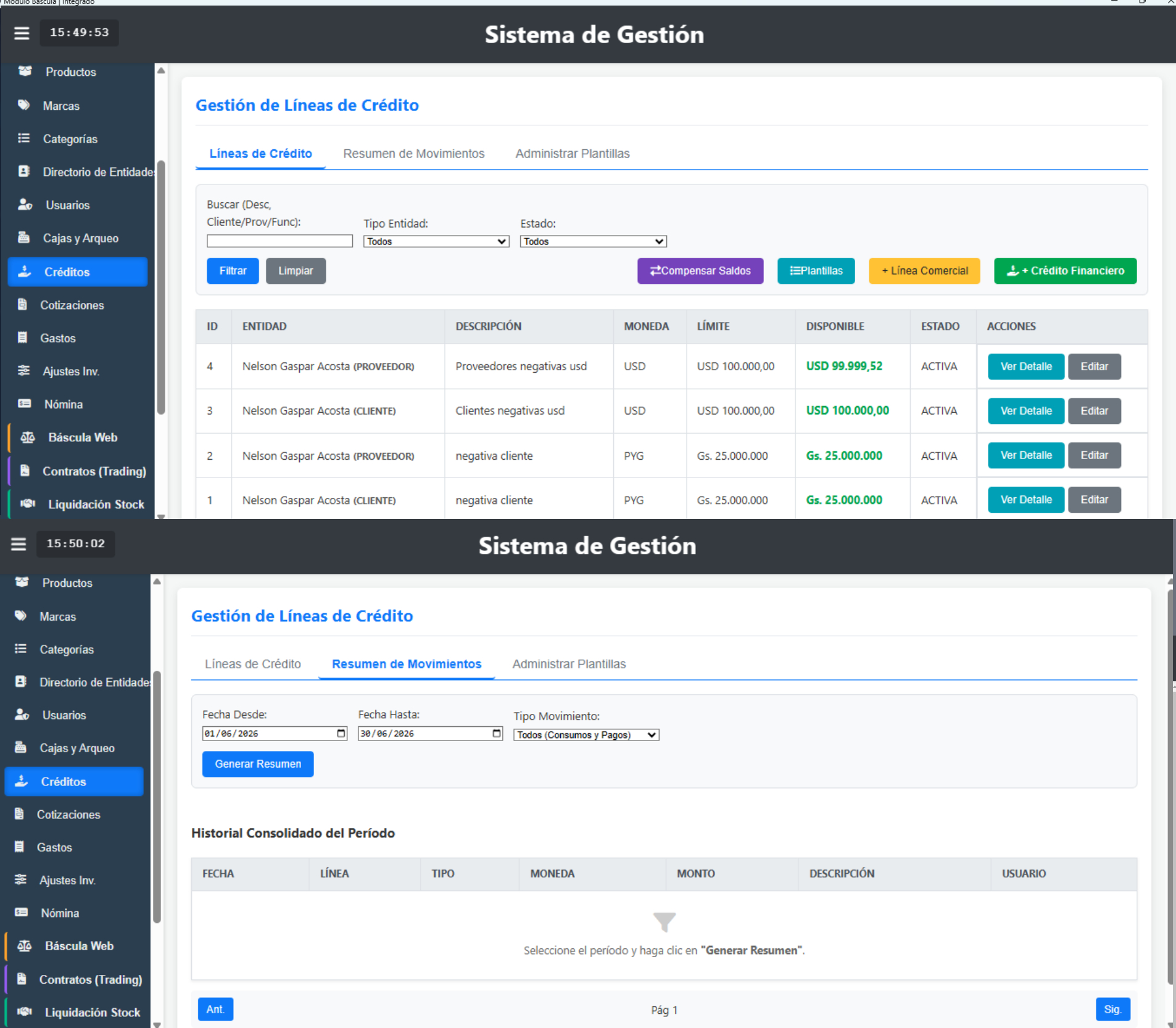This screenshot has width=1176, height=1028.
Task: Open hamburger menu beside the 15:50:02 clock
Action: 19,544
